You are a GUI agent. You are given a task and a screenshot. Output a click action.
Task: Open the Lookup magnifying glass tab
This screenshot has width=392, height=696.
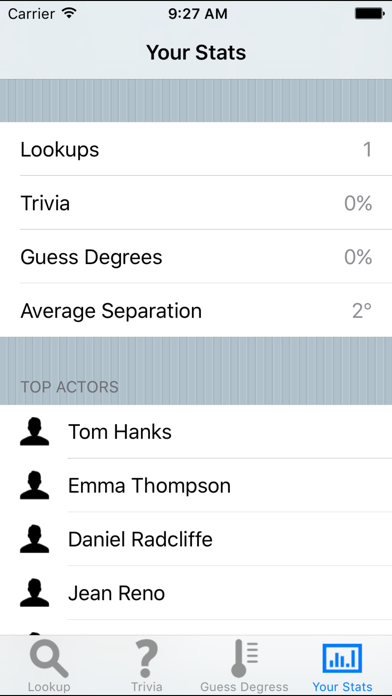[49, 660]
